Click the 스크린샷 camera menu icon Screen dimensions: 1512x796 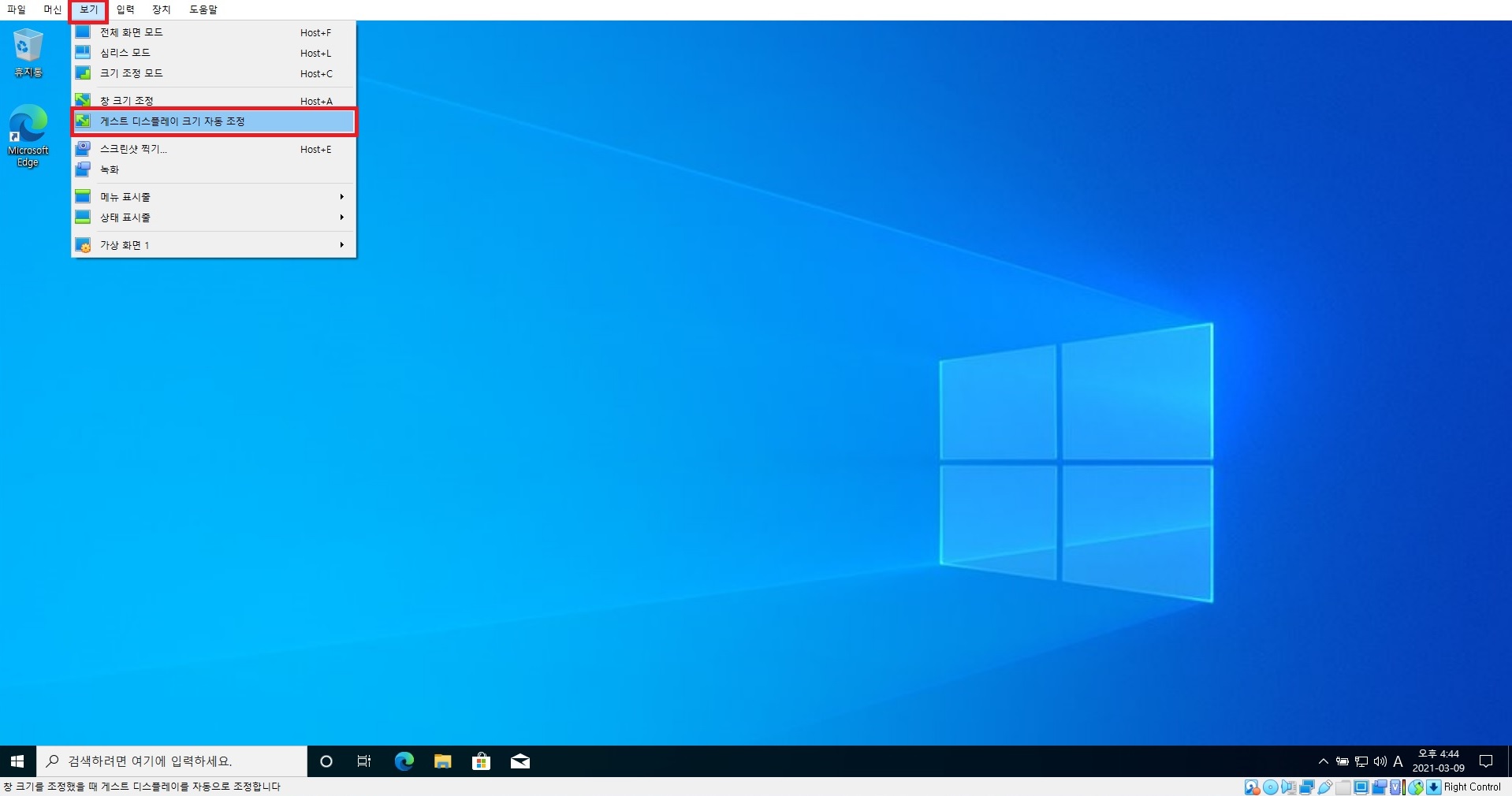coord(83,149)
